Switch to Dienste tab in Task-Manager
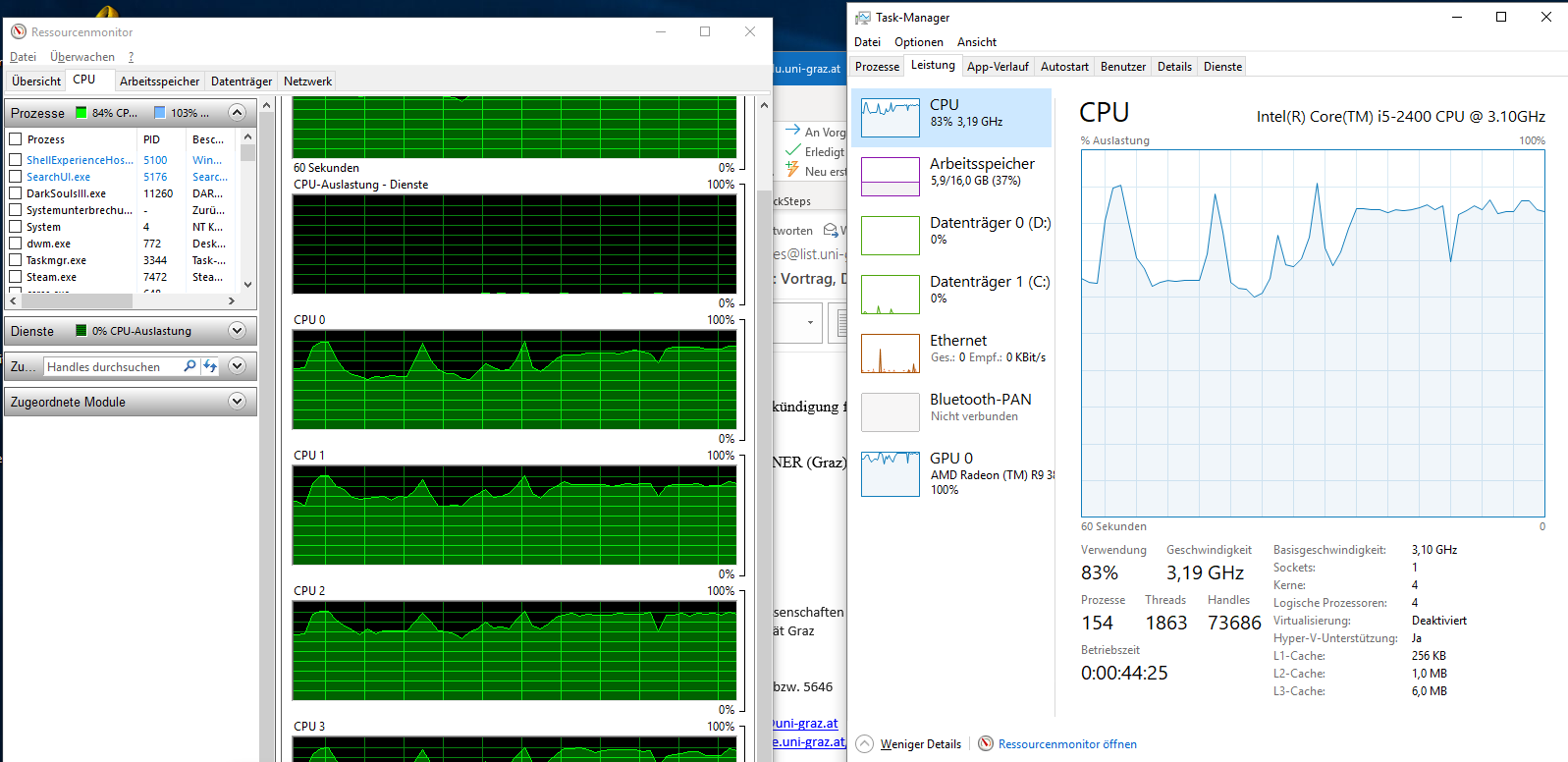The width and height of the screenshot is (1568, 762). click(1222, 67)
